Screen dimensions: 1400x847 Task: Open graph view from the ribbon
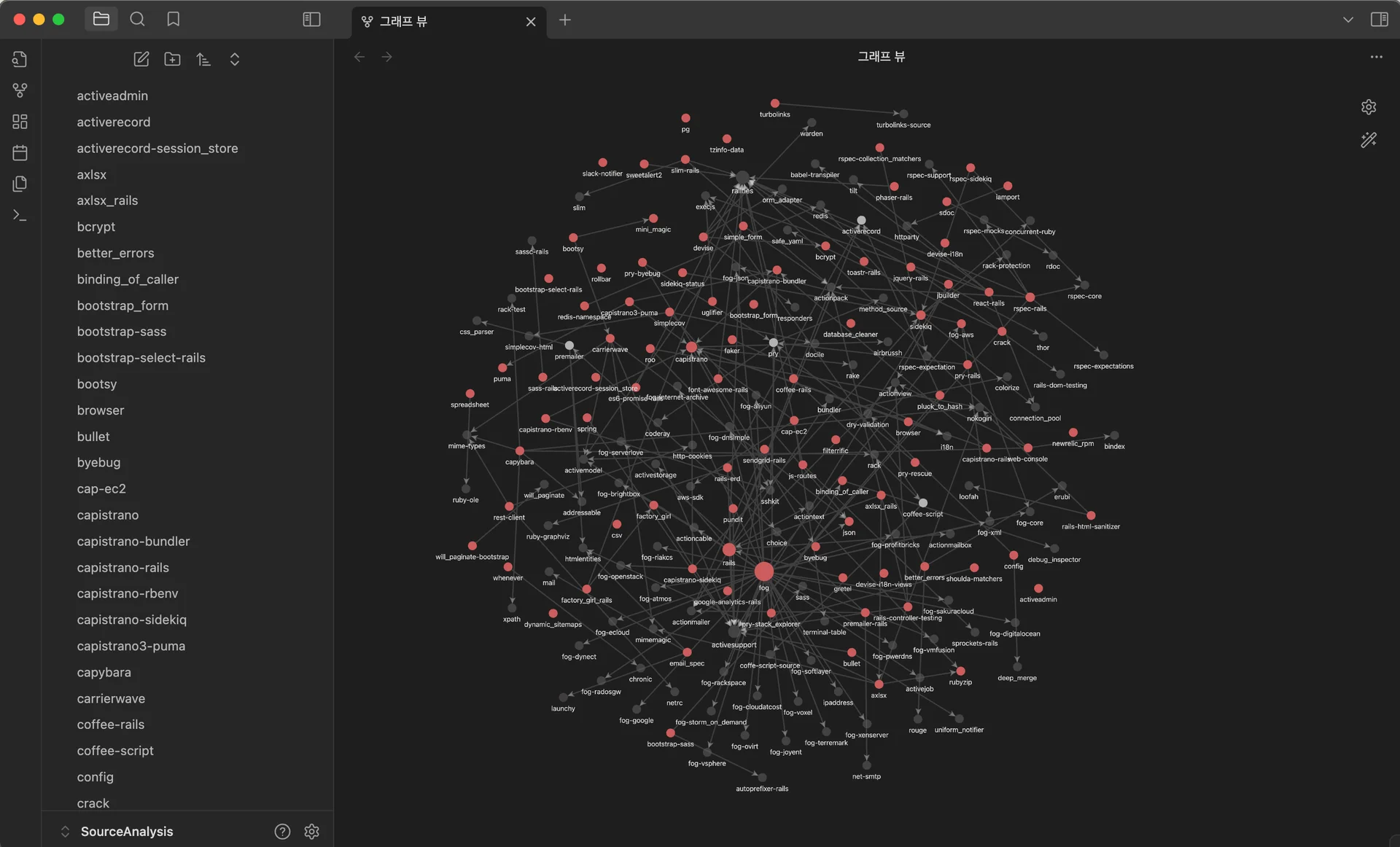pyautogui.click(x=20, y=90)
